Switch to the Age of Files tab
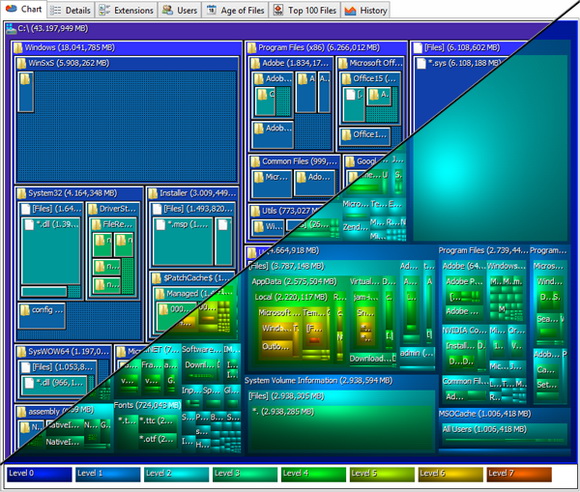 (235, 10)
